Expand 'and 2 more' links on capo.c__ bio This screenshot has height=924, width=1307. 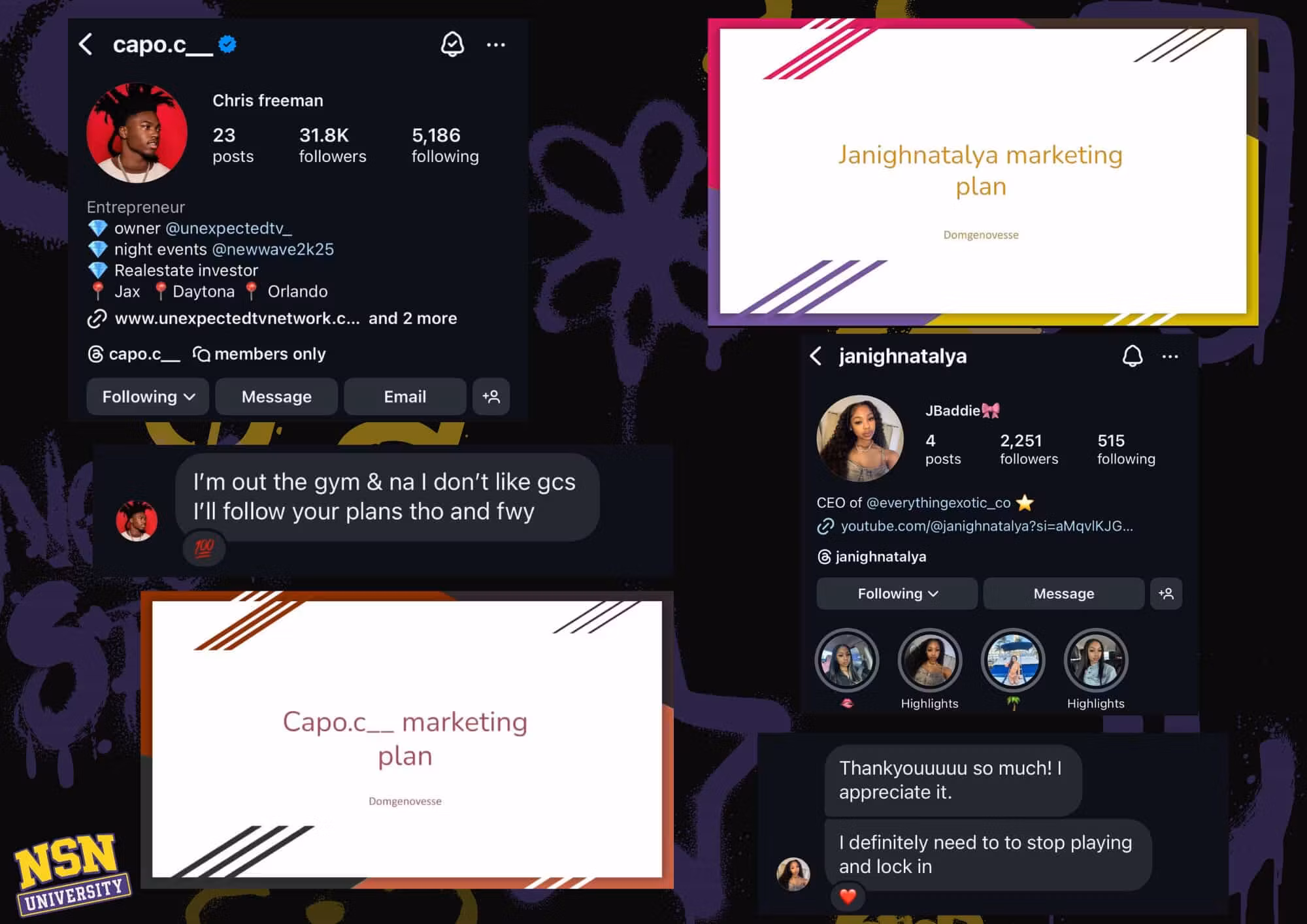[412, 318]
